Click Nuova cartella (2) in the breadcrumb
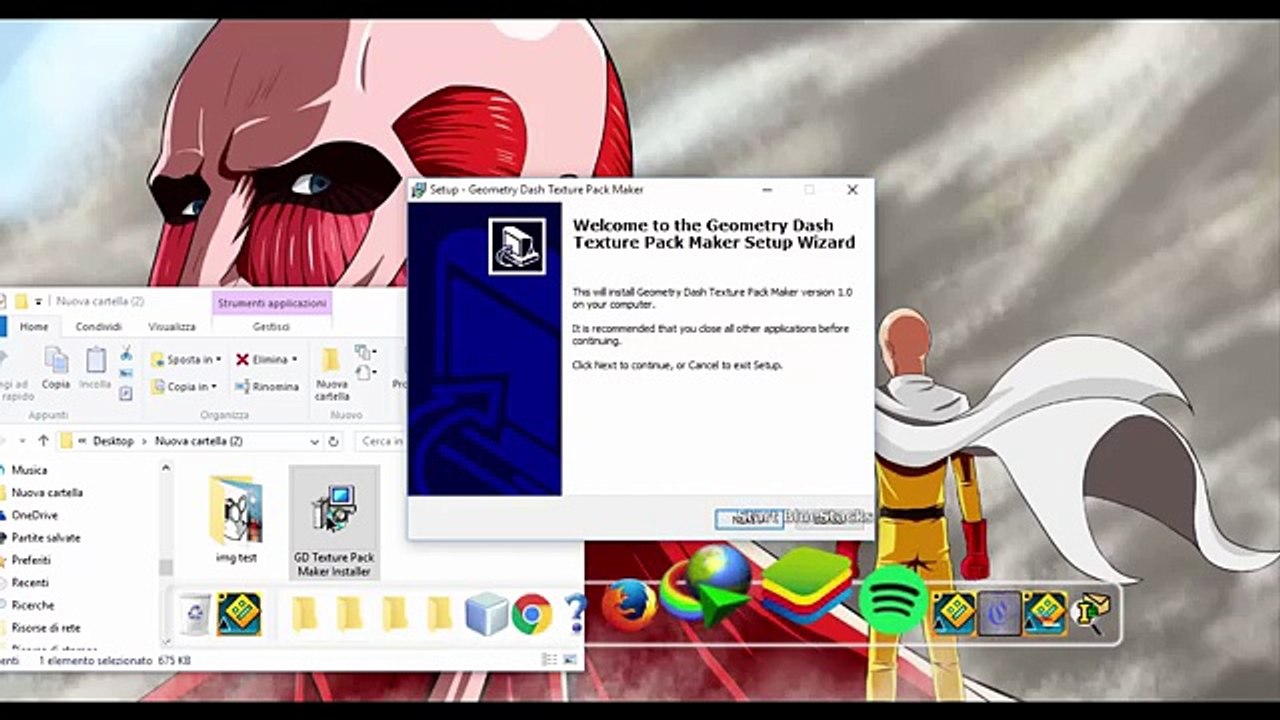1280x720 pixels. click(x=199, y=441)
